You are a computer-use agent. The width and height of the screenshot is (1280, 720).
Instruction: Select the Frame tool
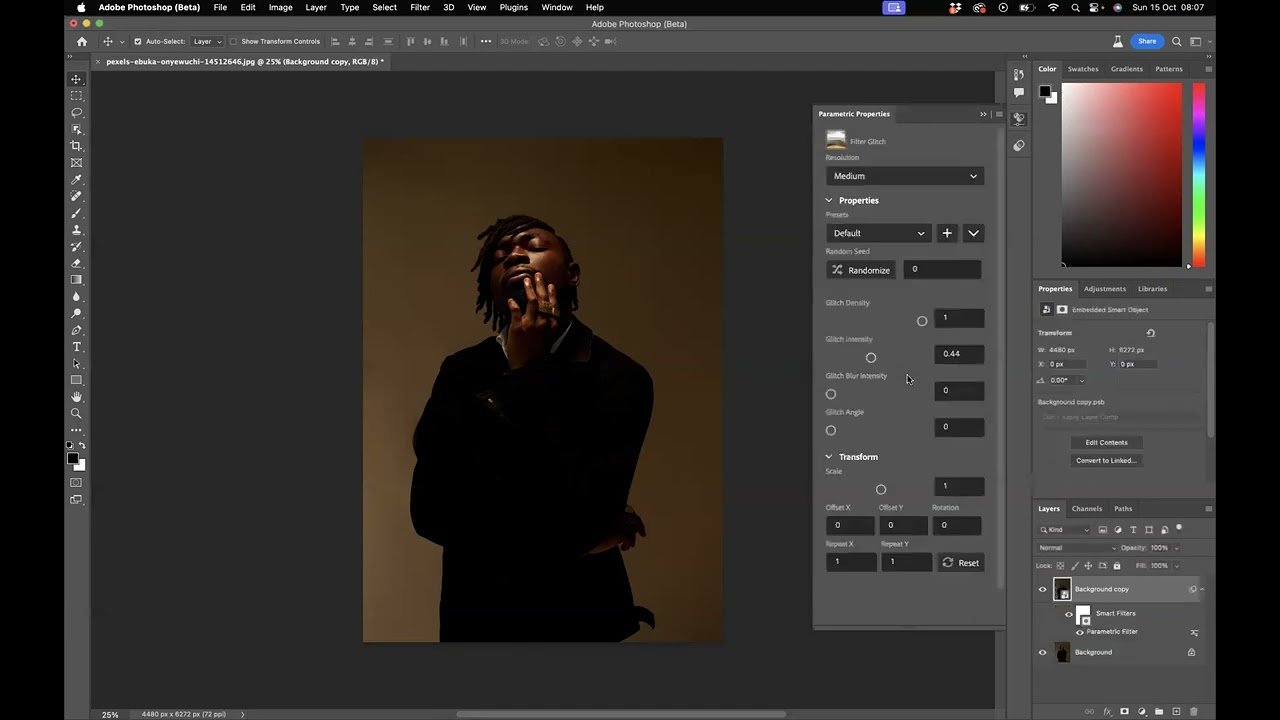coord(76,163)
